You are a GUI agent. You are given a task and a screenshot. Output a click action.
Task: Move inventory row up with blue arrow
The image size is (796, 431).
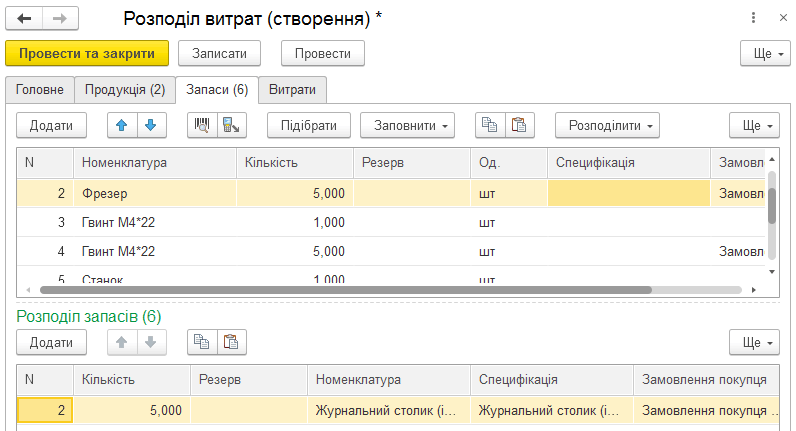point(122,125)
